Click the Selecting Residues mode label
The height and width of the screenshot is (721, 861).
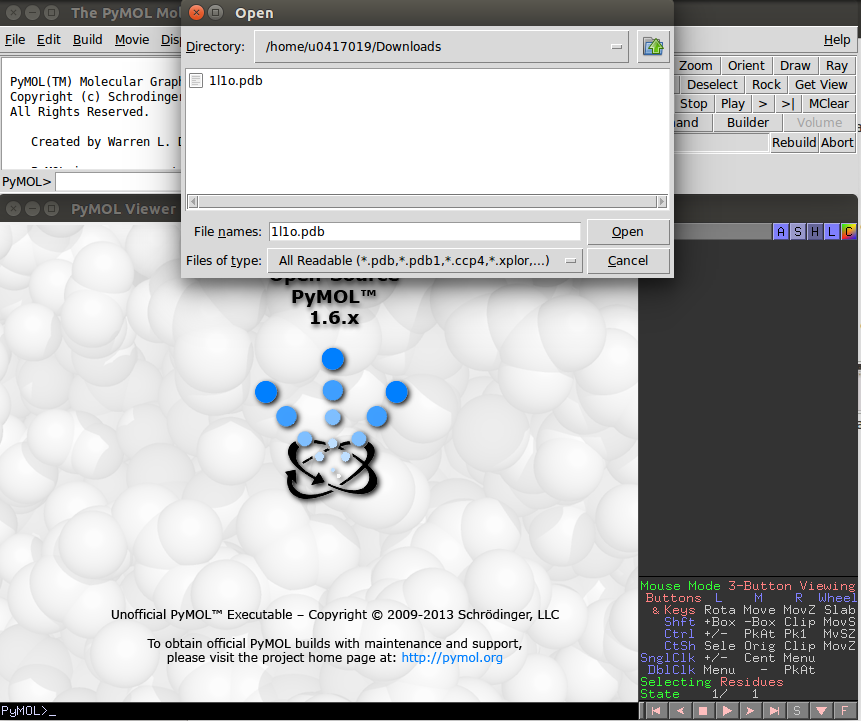point(712,682)
